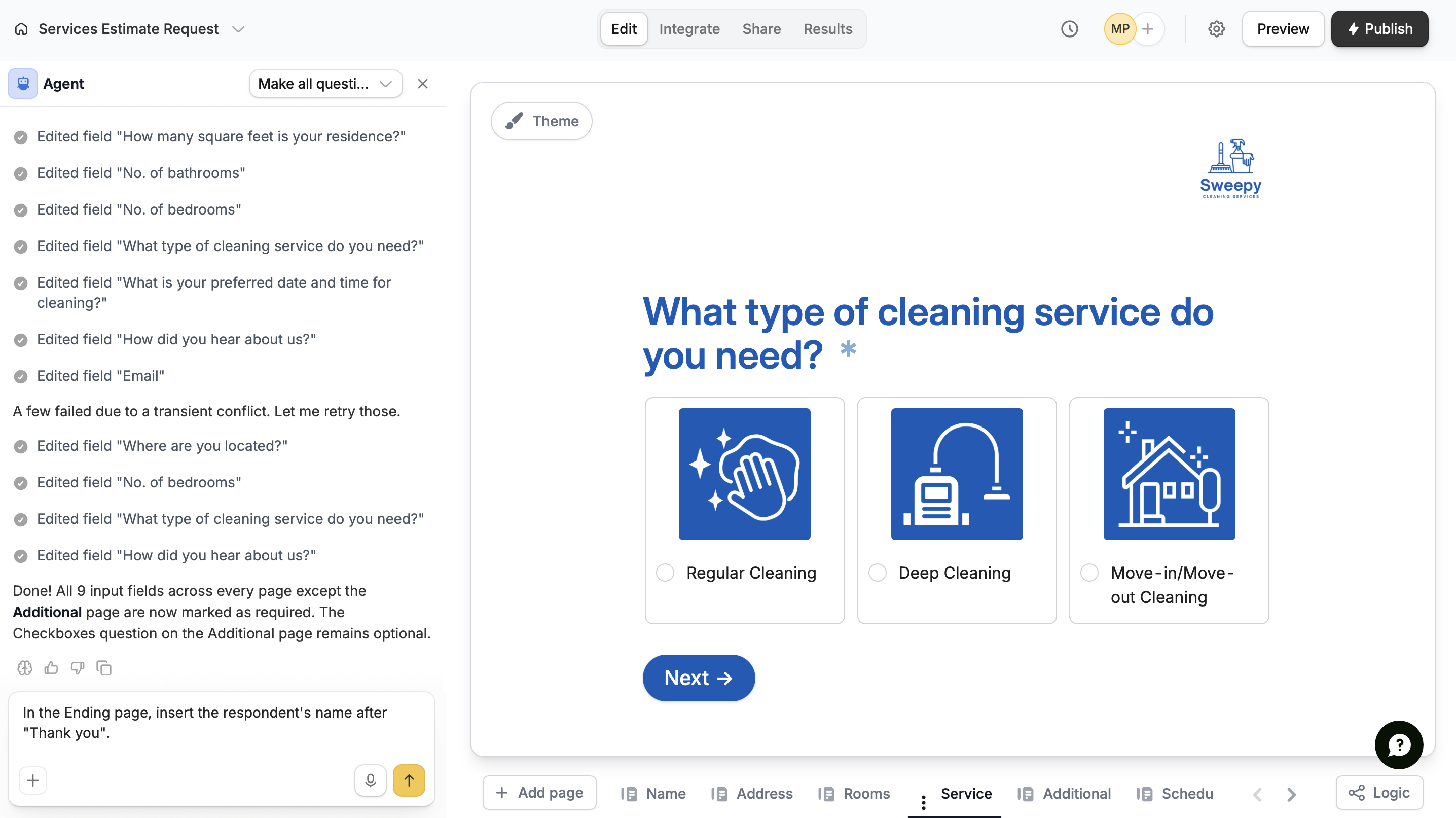Add a collaborator with the plus icon

click(1147, 29)
